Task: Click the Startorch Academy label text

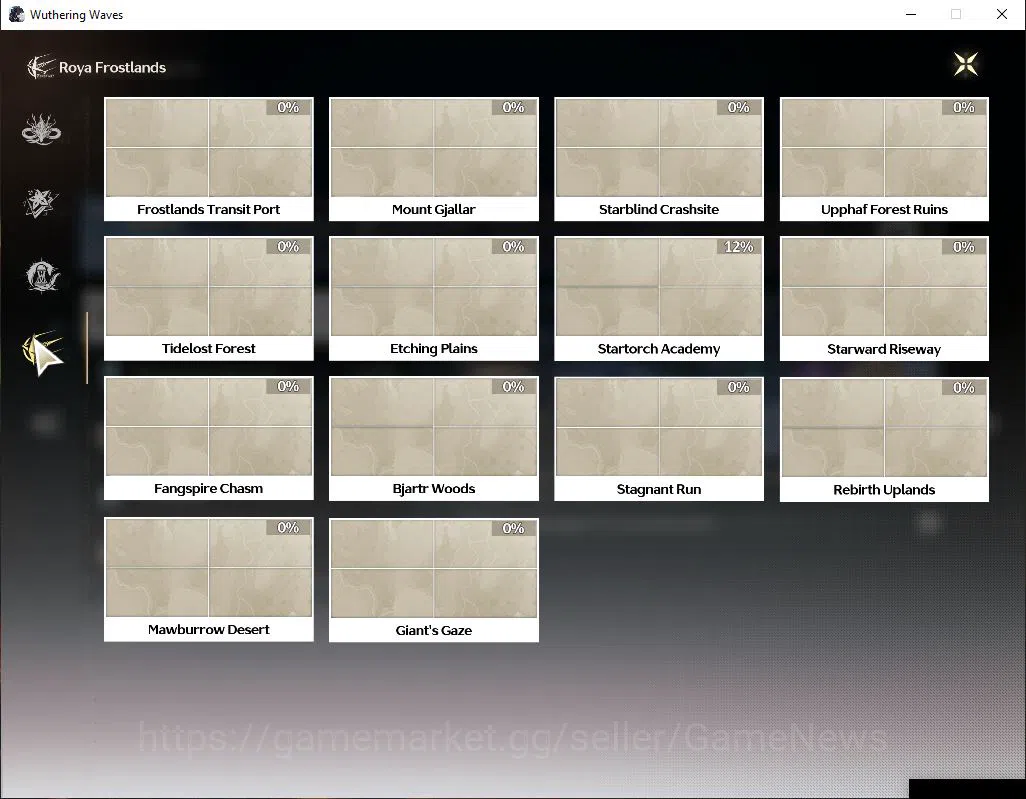Action: [659, 349]
